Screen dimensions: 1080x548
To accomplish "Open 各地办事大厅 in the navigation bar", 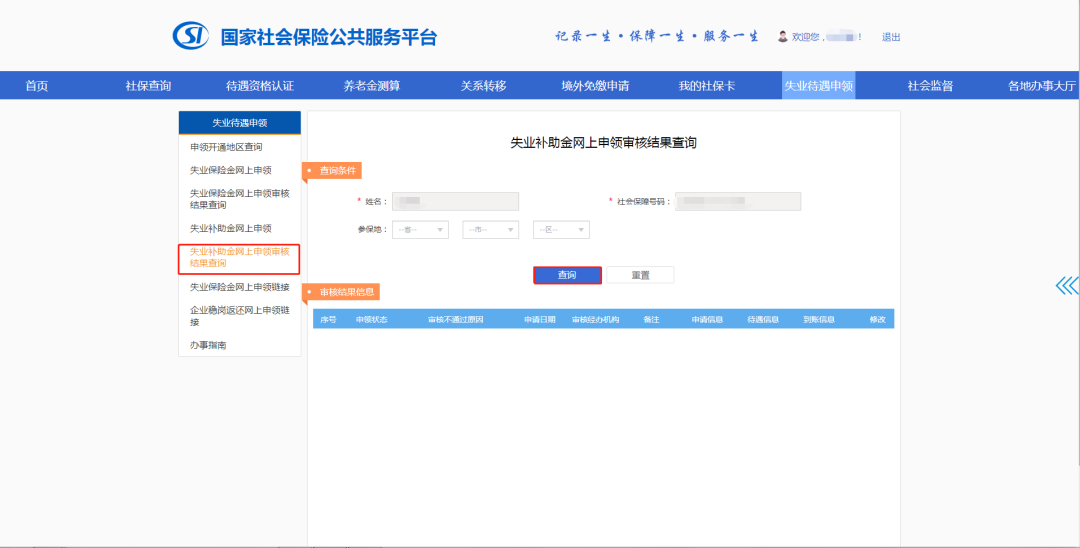I will [x=1041, y=86].
